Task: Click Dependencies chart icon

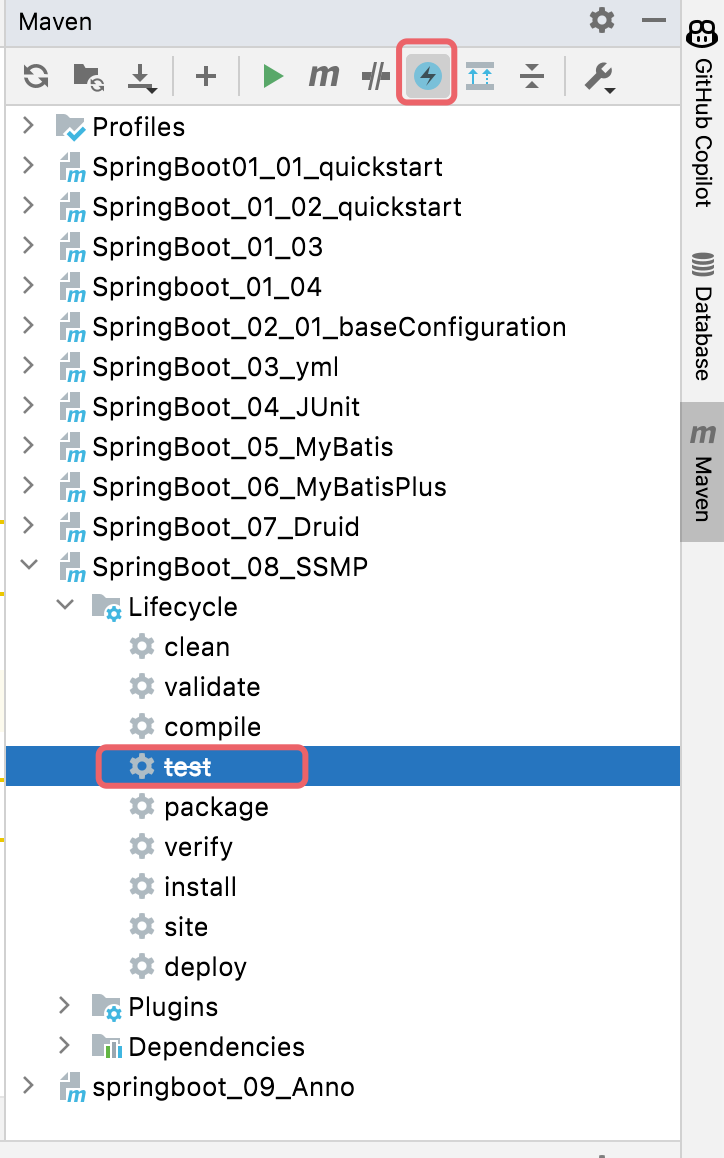Action: (x=106, y=1046)
